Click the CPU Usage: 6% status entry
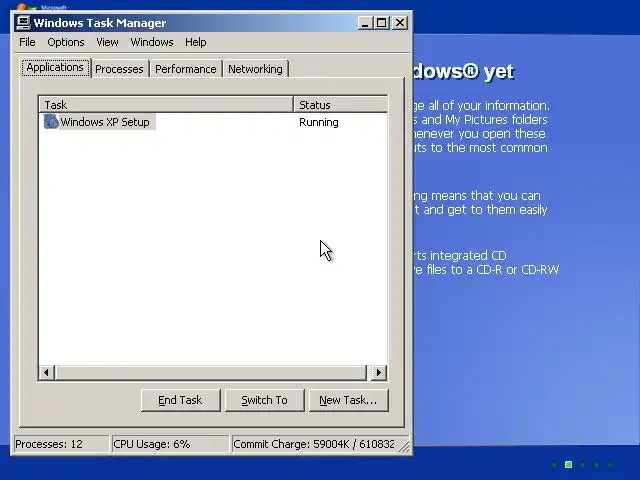 pyautogui.click(x=170, y=444)
